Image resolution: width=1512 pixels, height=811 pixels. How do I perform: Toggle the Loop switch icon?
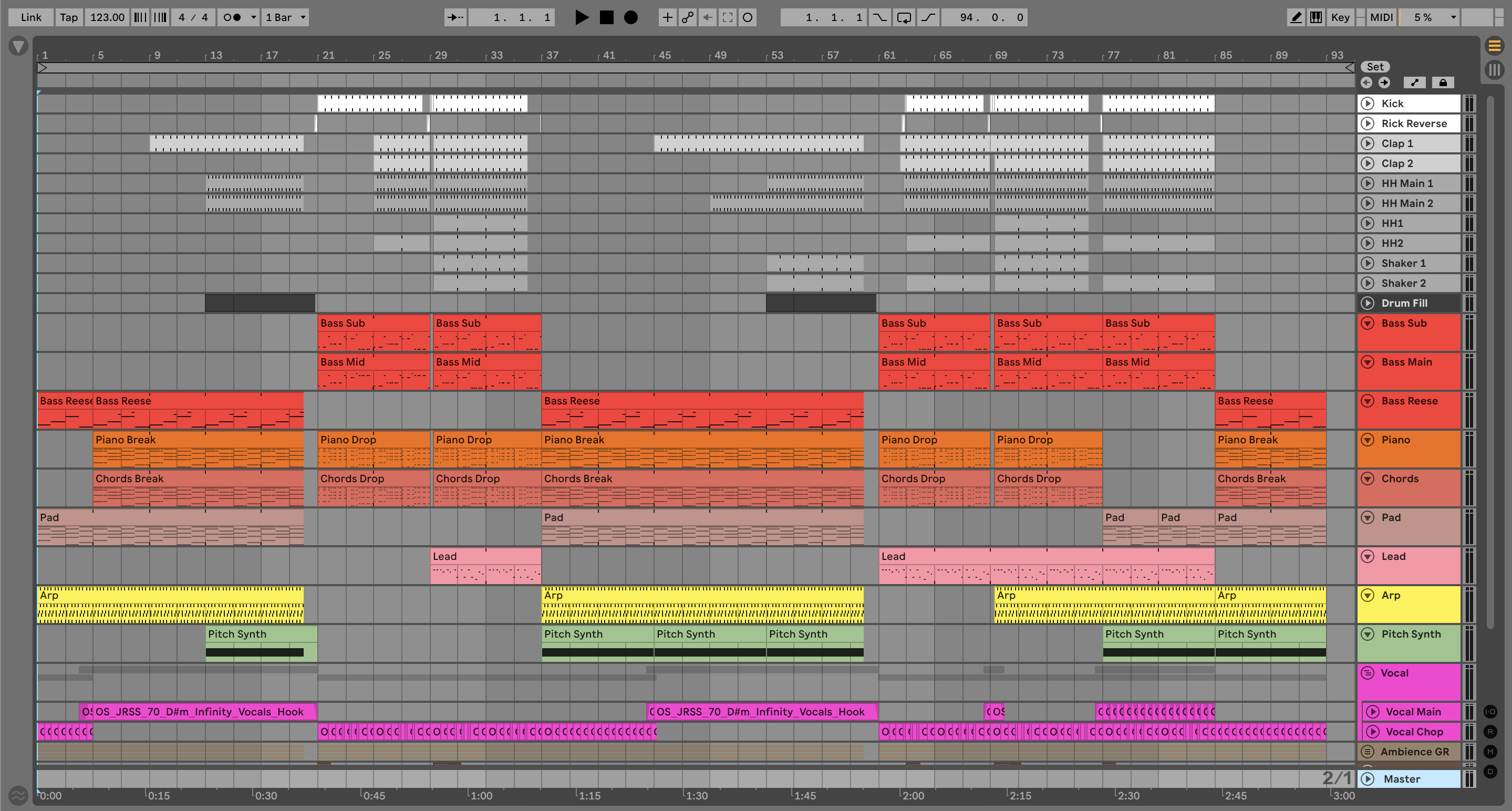pyautogui.click(x=904, y=17)
